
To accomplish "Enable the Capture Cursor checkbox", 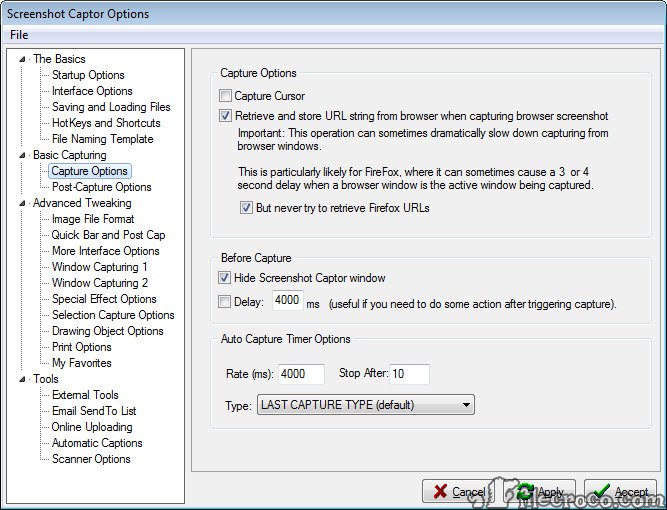I will pyautogui.click(x=226, y=96).
